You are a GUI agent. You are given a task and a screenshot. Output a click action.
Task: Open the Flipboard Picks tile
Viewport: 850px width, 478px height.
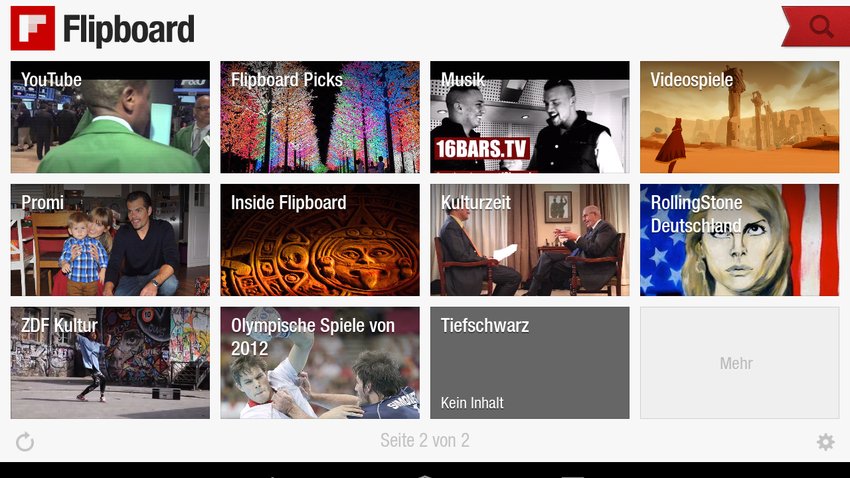pyautogui.click(x=320, y=117)
